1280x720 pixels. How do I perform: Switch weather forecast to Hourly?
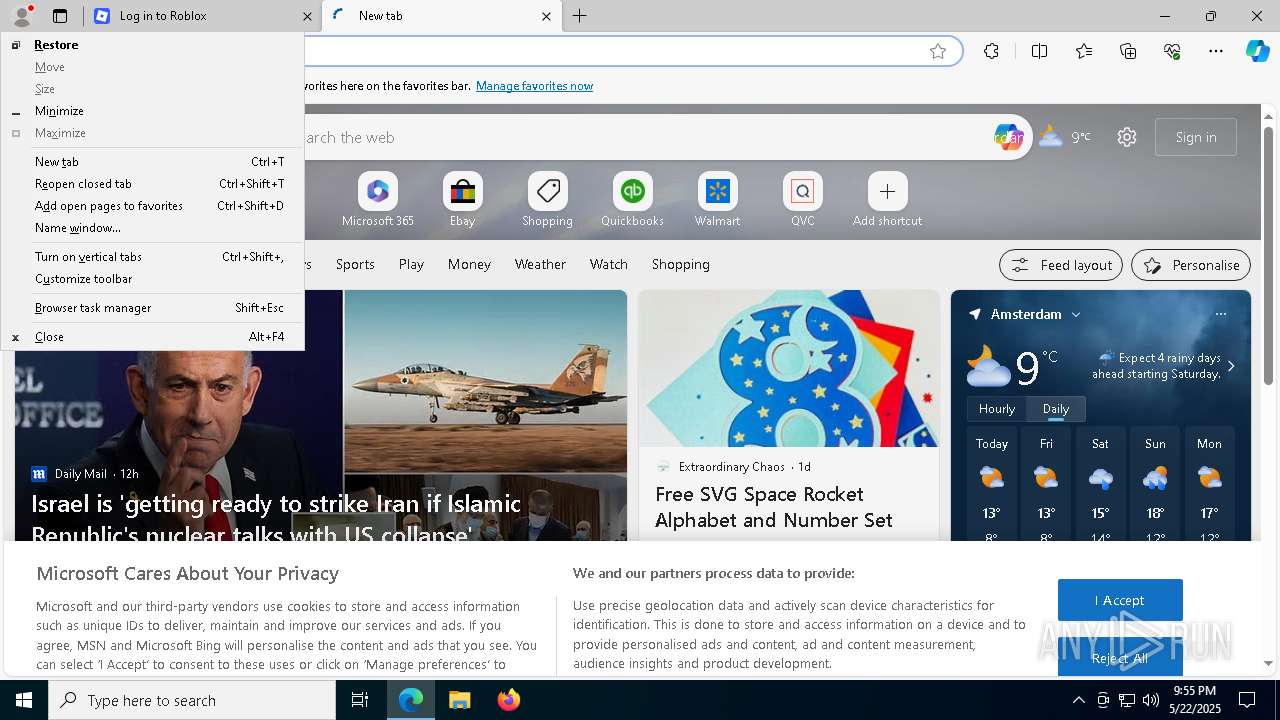click(997, 409)
